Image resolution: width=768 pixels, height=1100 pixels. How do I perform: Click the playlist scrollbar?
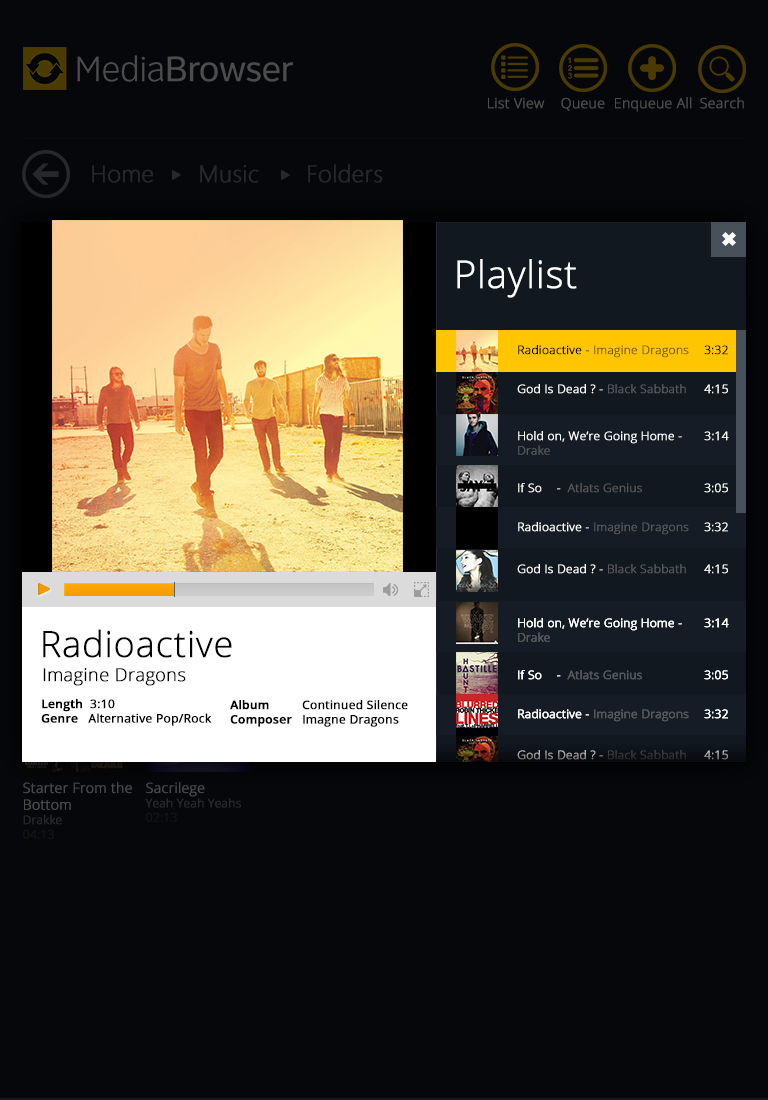pos(741,421)
